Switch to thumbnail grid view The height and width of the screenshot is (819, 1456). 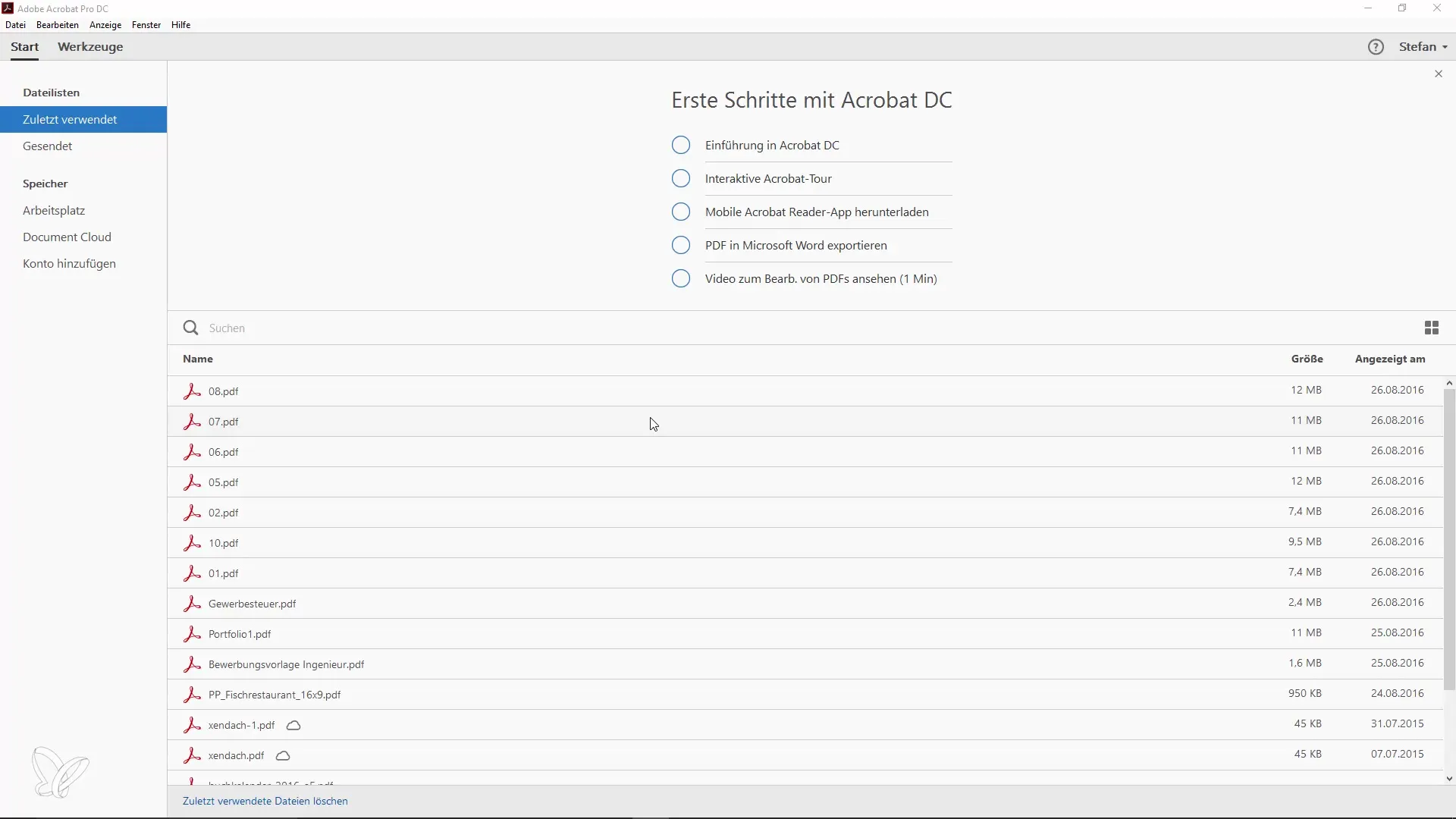(1432, 328)
